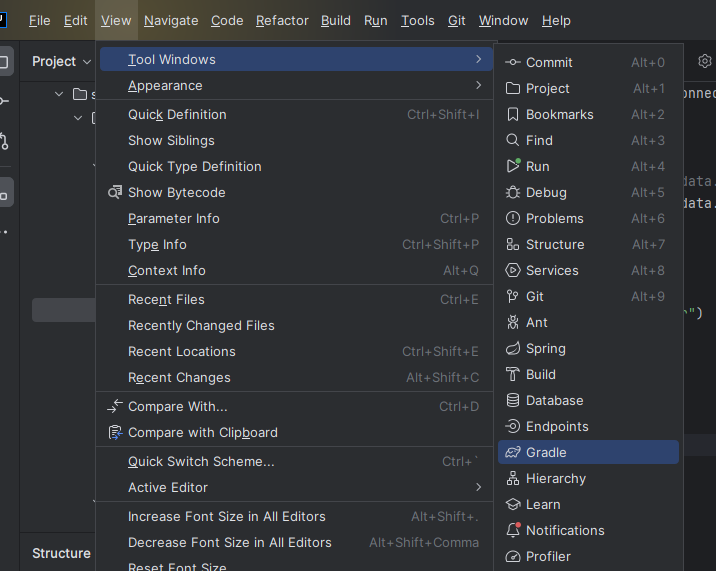Open the File menu
716x571 pixels.
[39, 21]
